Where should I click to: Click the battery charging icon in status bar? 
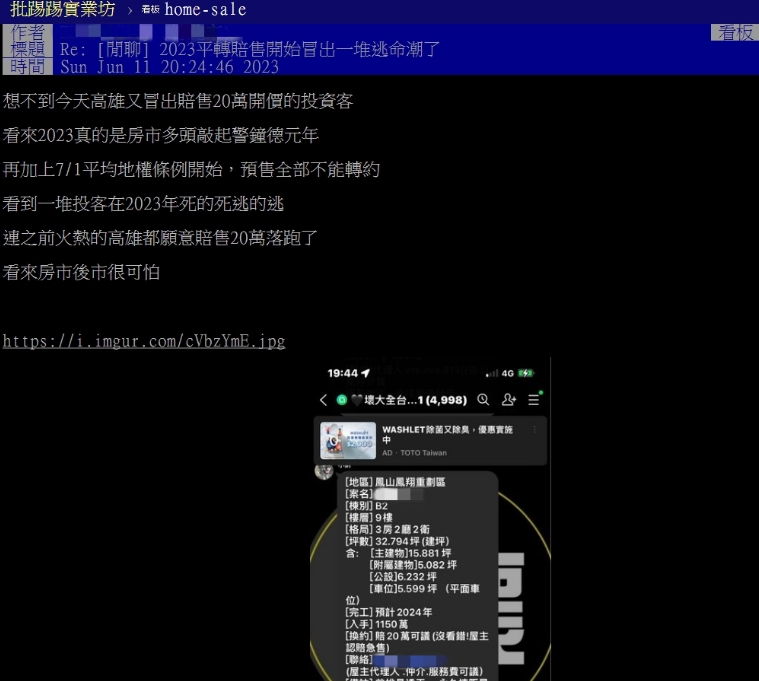pos(526,373)
